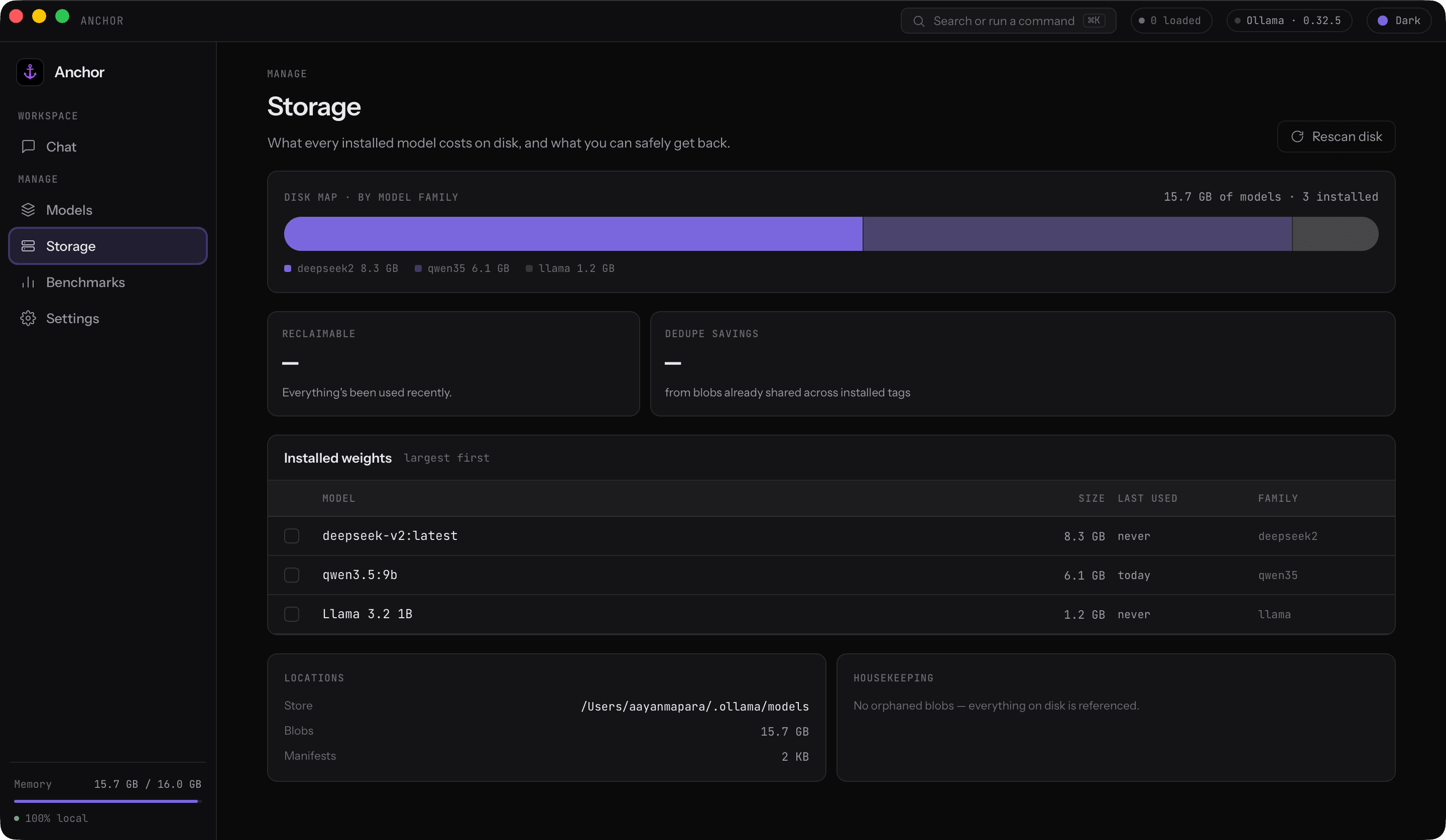1446x840 pixels.
Task: Click the /Users/aayanmapara/.ollama/models store path
Action: pos(695,707)
